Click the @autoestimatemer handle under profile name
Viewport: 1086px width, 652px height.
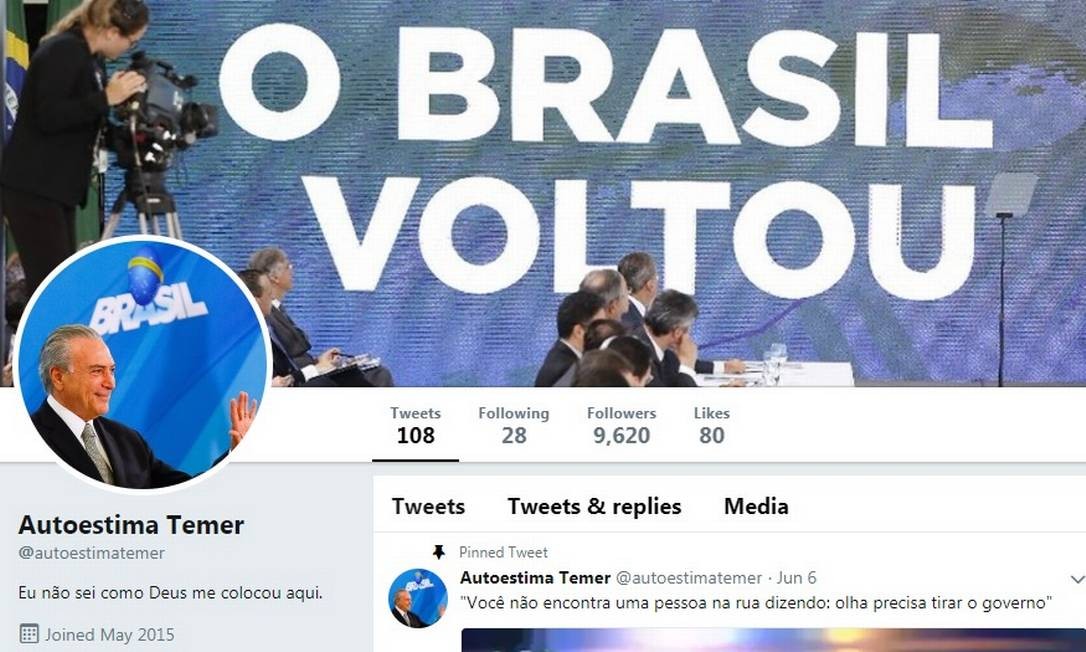tap(91, 553)
